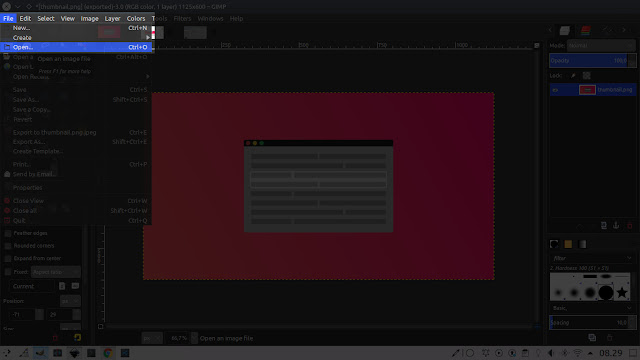Open the Aspect ratio dropdown
The width and height of the screenshot is (640, 360).
56,272
